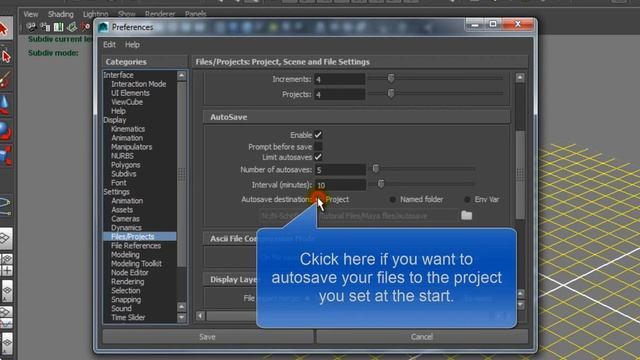Click horizontal scrollbar left arrow
The image size is (640, 360).
tap(200, 316)
